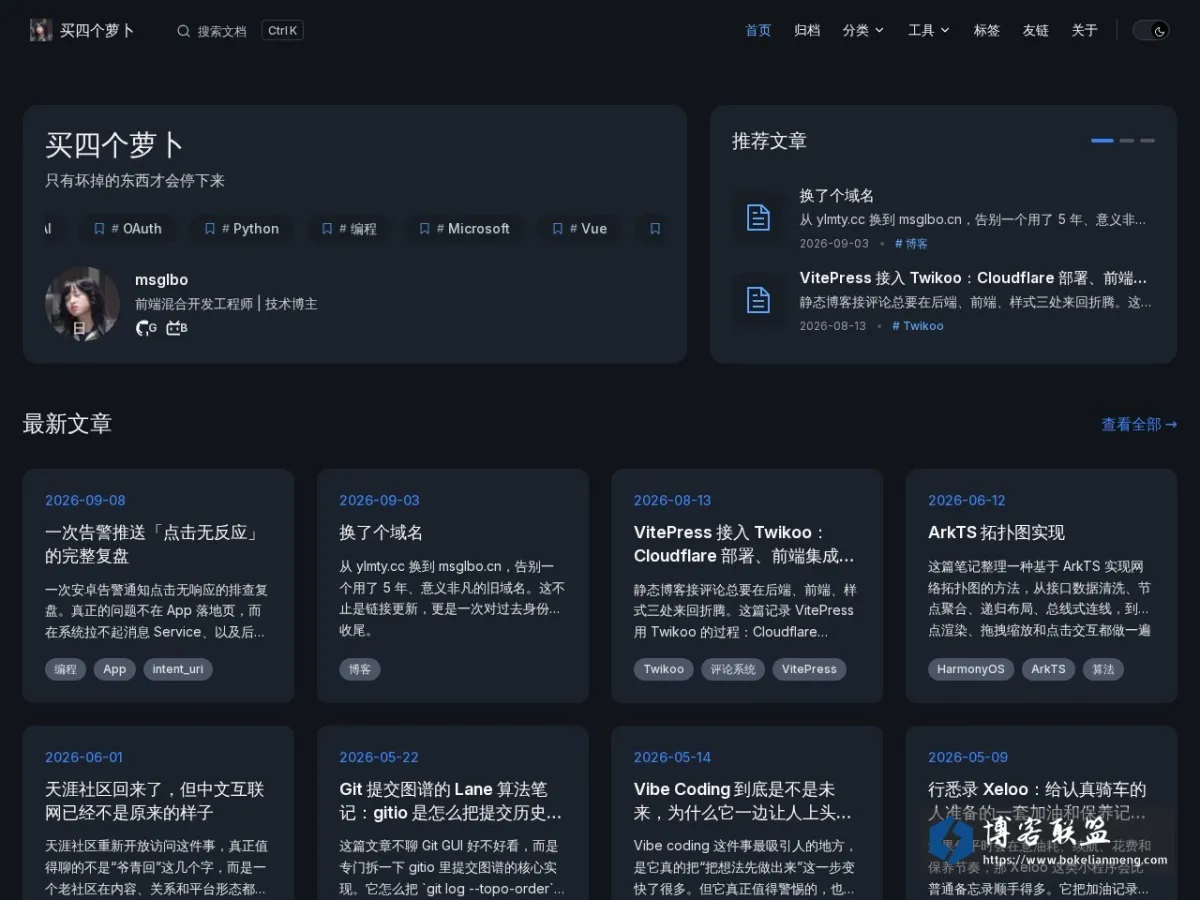Click VitePress tag pill
Viewport: 1200px width, 900px height.
tap(809, 669)
